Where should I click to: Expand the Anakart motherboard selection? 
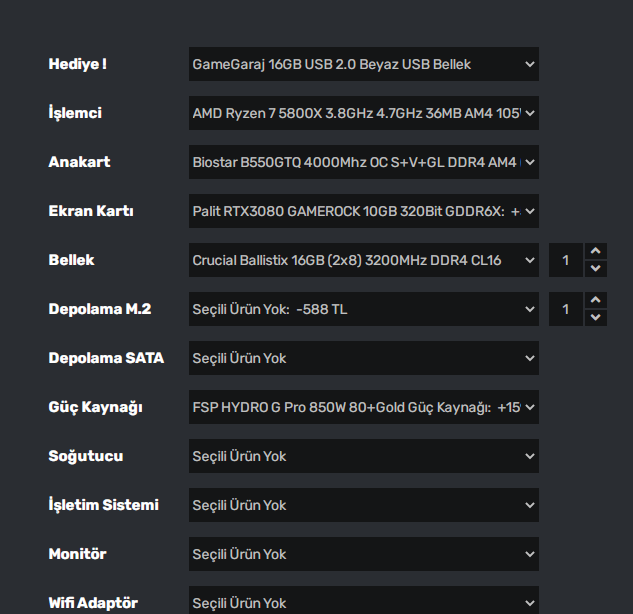[363, 162]
